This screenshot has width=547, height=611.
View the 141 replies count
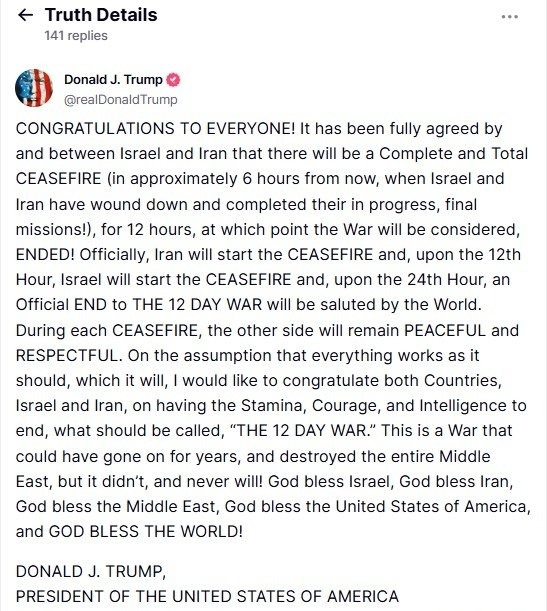click(76, 35)
